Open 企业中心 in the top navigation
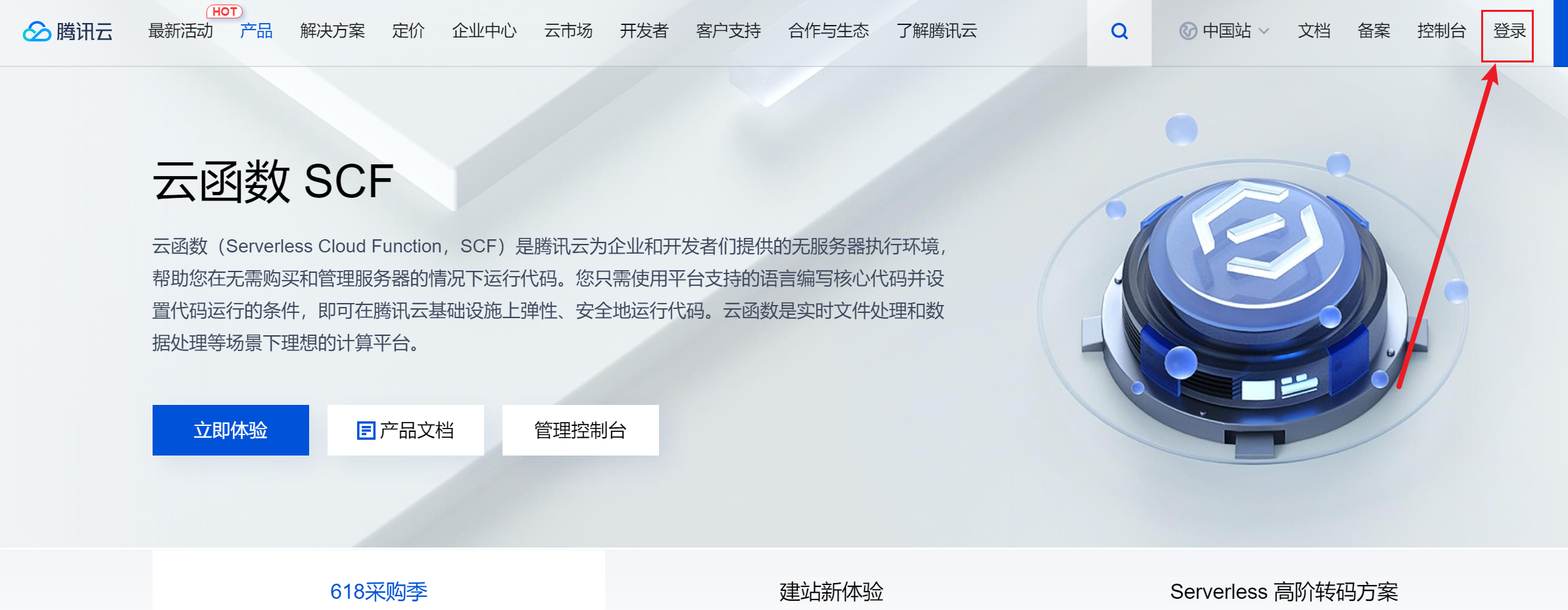 pyautogui.click(x=485, y=31)
